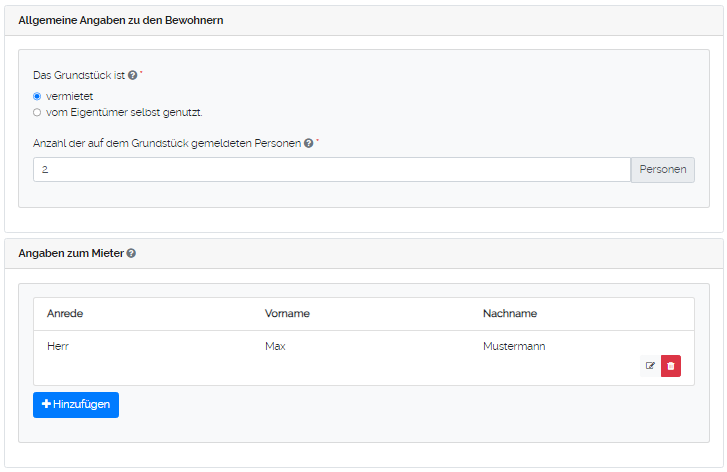This screenshot has width=727, height=472.
Task: Delete Max Mustermann using the red trash icon
Action: click(x=671, y=366)
